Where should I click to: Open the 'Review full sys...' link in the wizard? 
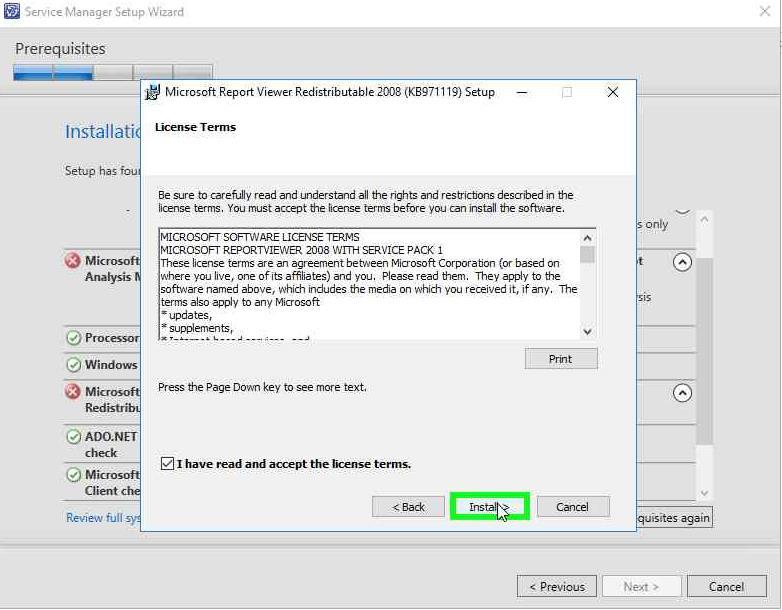103,518
